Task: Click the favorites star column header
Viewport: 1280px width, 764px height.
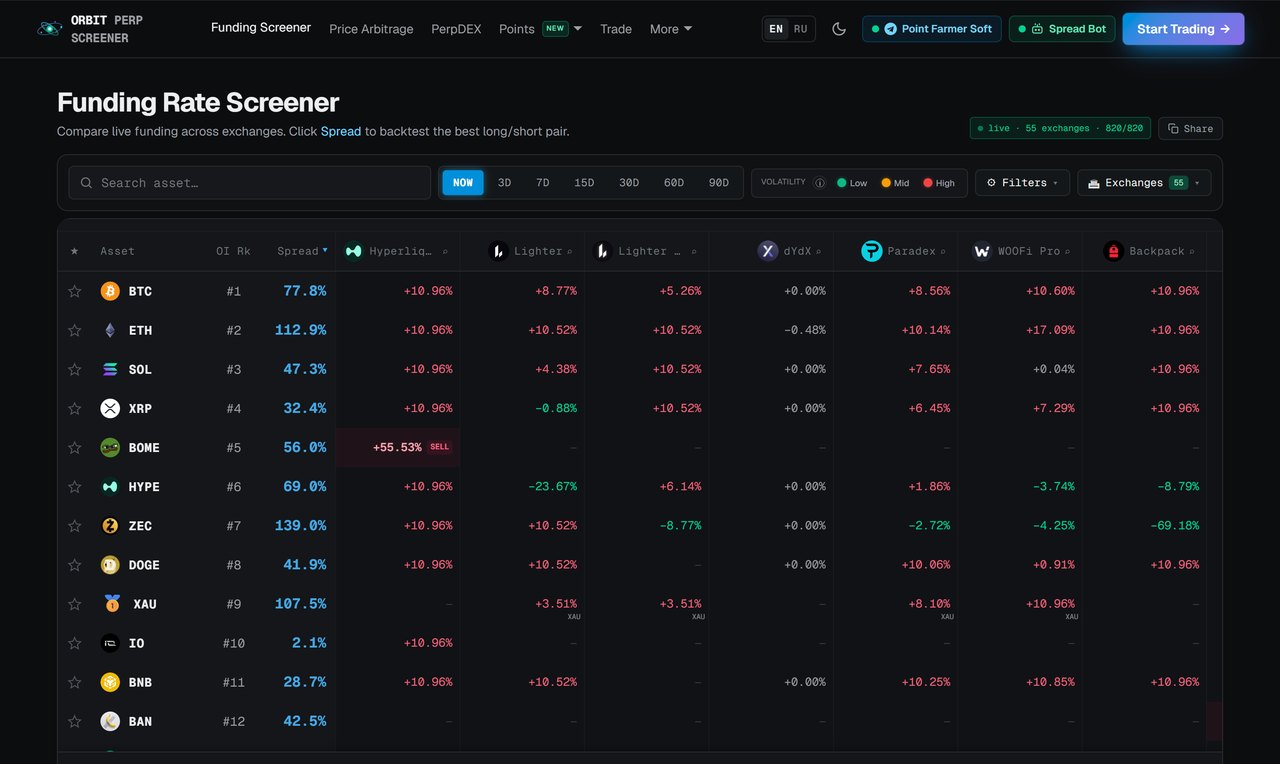Action: point(74,251)
